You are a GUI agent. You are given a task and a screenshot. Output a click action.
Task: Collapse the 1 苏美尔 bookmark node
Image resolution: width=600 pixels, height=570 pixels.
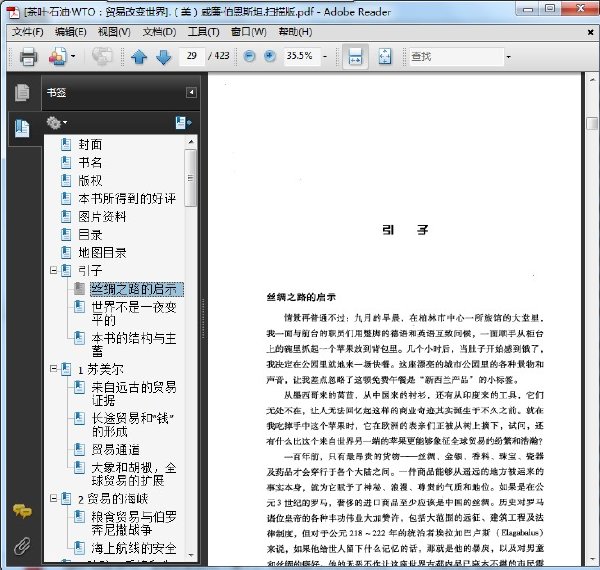pos(54,369)
